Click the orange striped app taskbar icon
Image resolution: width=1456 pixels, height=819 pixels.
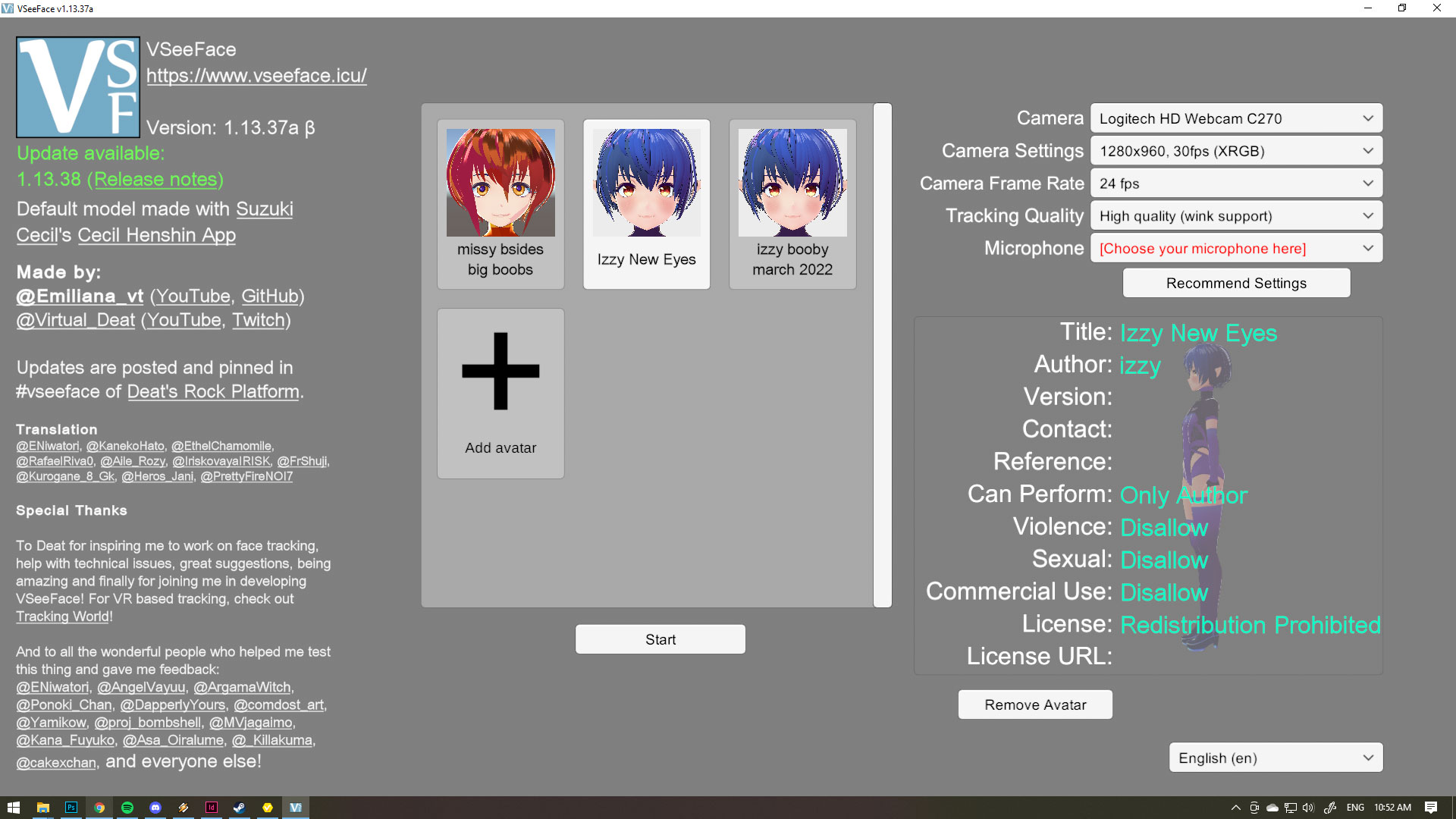pos(183,808)
